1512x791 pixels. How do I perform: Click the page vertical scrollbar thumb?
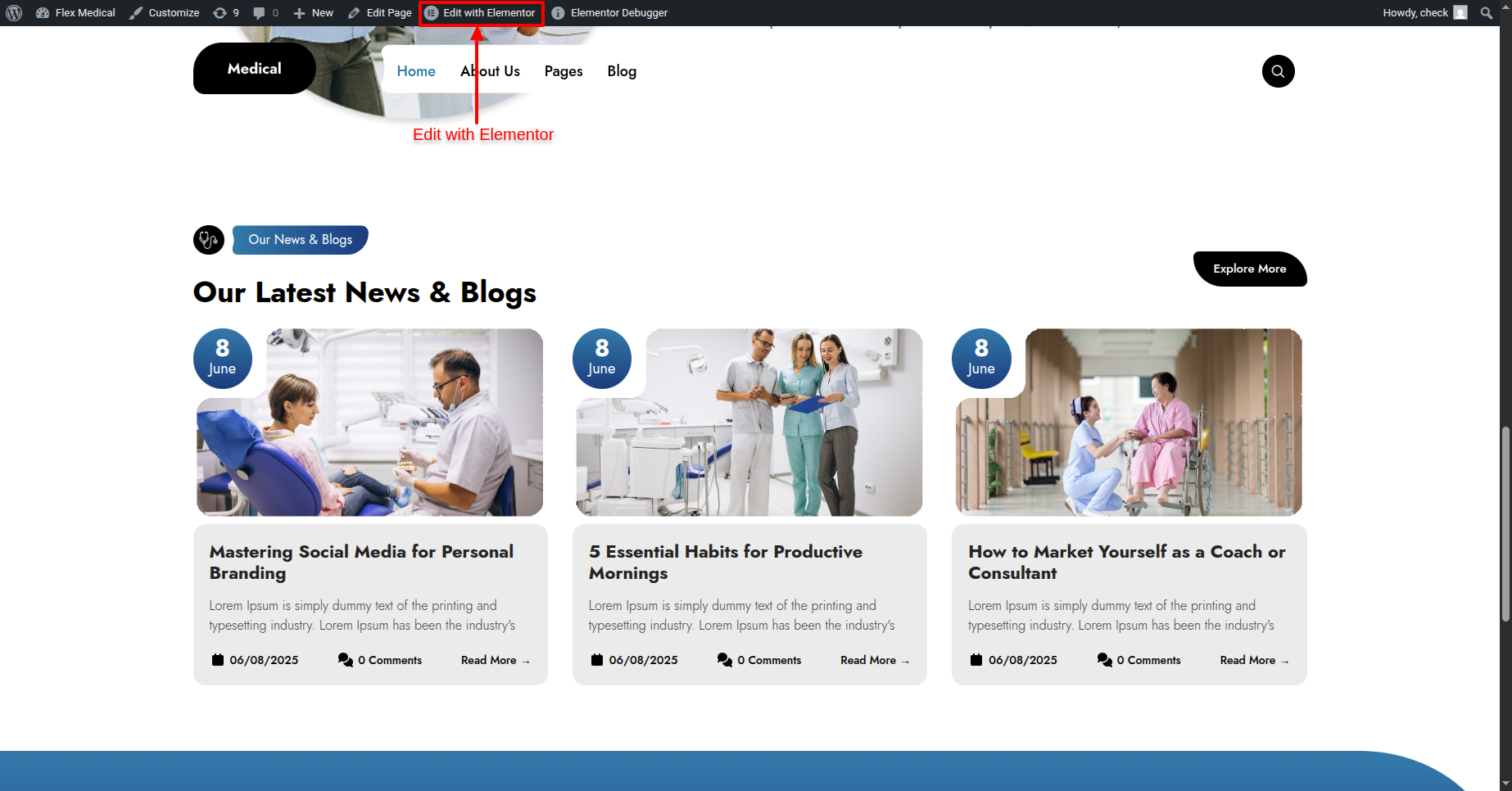pyautogui.click(x=1505, y=524)
